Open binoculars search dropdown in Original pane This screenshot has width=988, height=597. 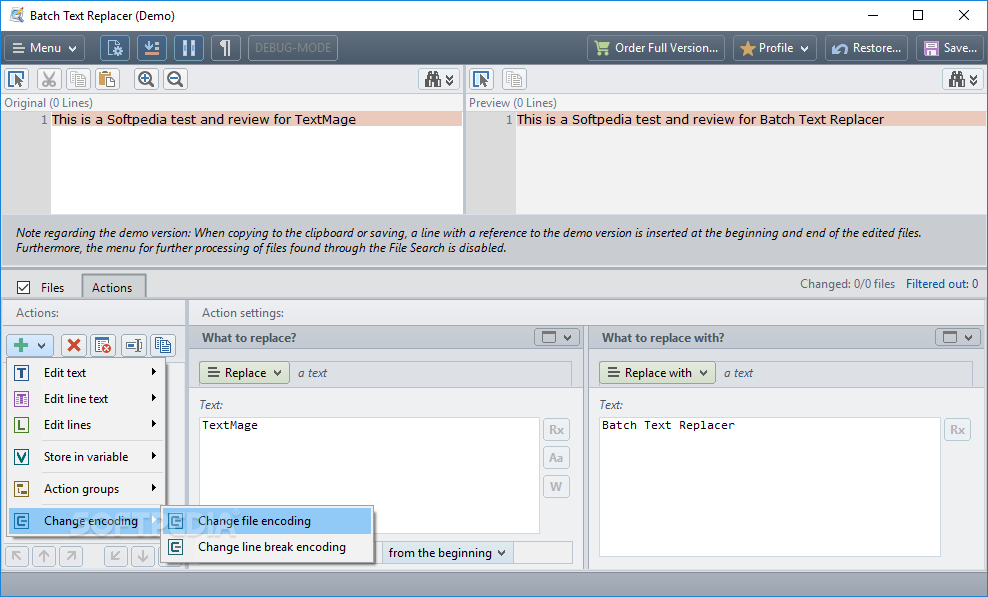pyautogui.click(x=439, y=79)
